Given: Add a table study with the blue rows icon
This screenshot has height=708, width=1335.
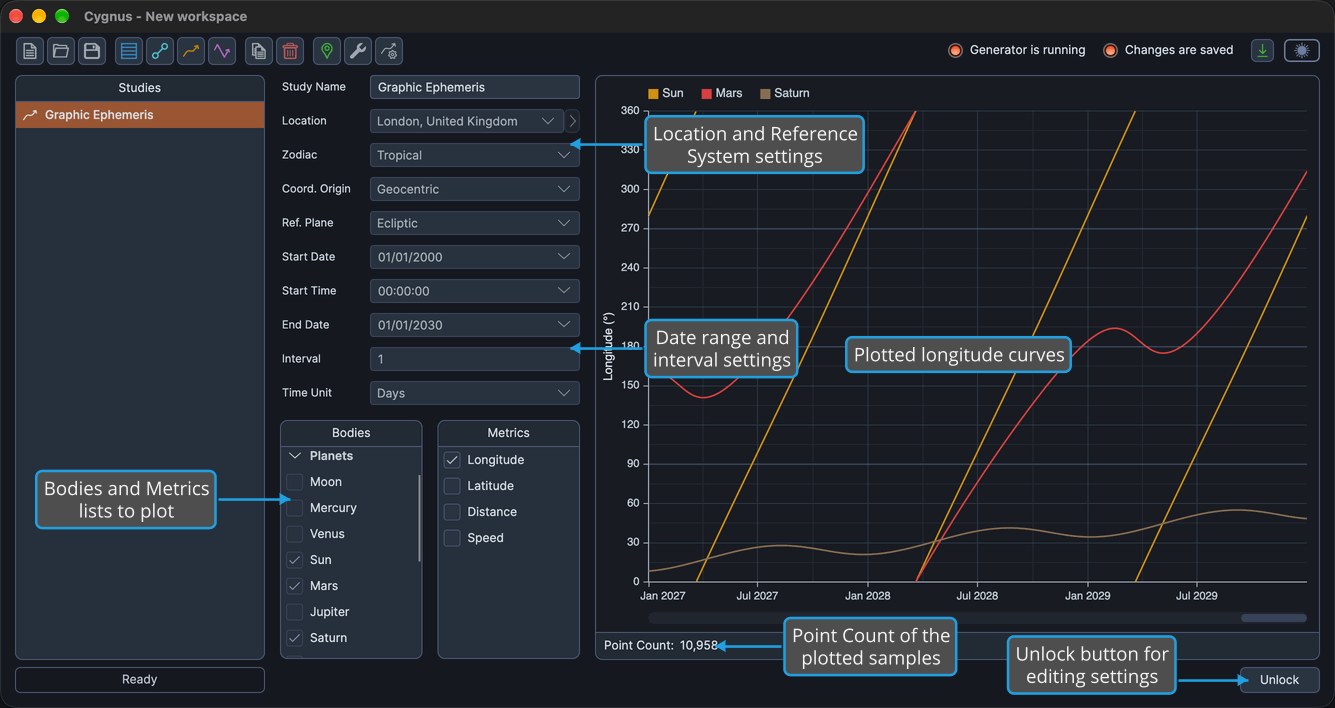Looking at the screenshot, I should tap(129, 51).
